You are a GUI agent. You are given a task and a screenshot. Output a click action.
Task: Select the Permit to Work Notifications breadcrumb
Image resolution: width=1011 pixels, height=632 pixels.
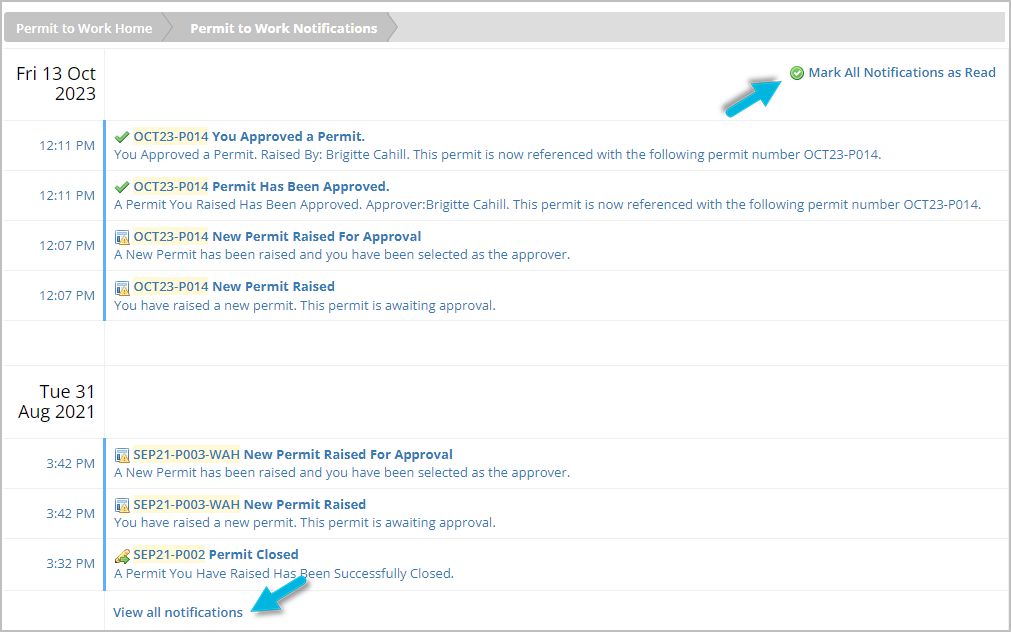[283, 28]
